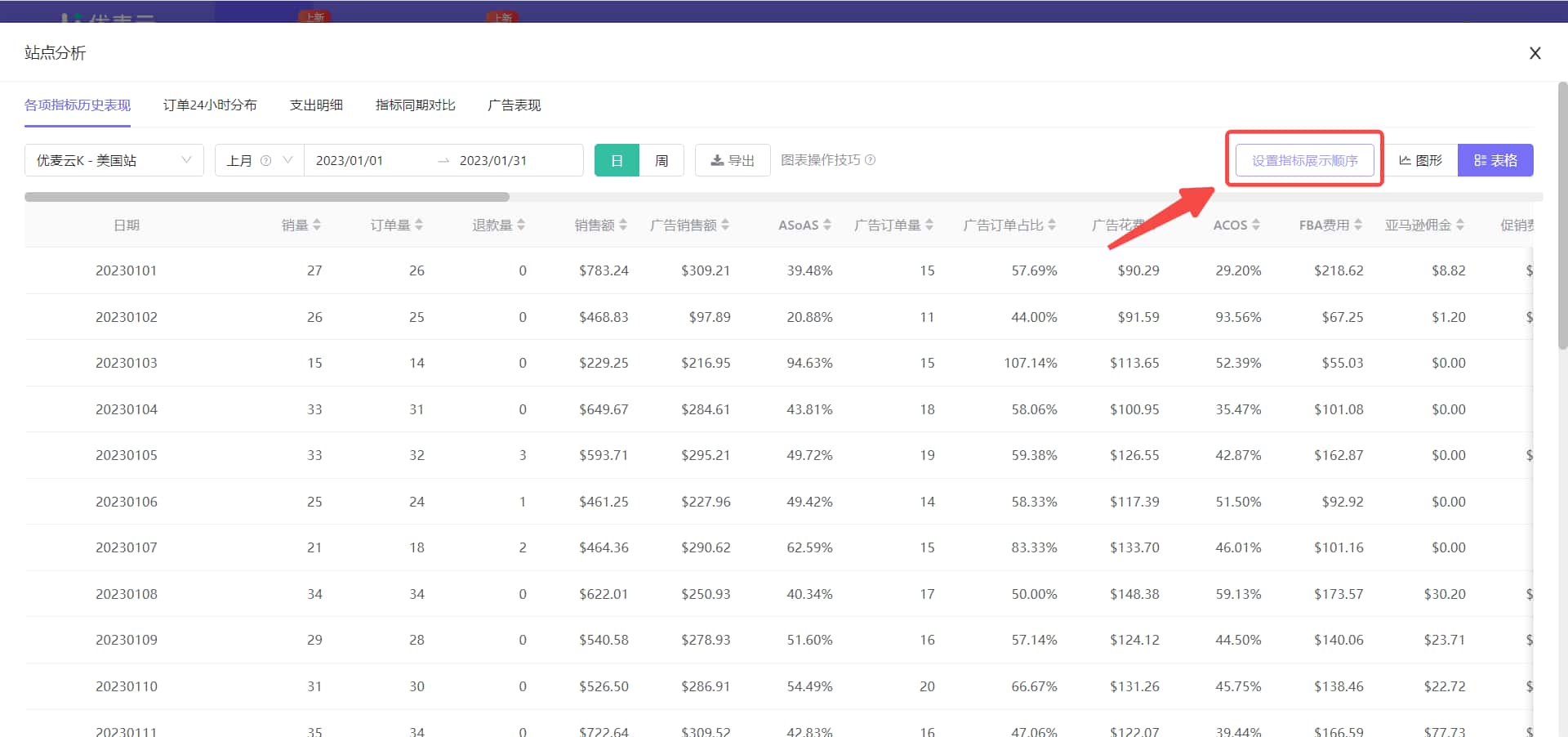Expand the 上月 period dropdown
This screenshot has height=737, width=1568.
tap(260, 160)
